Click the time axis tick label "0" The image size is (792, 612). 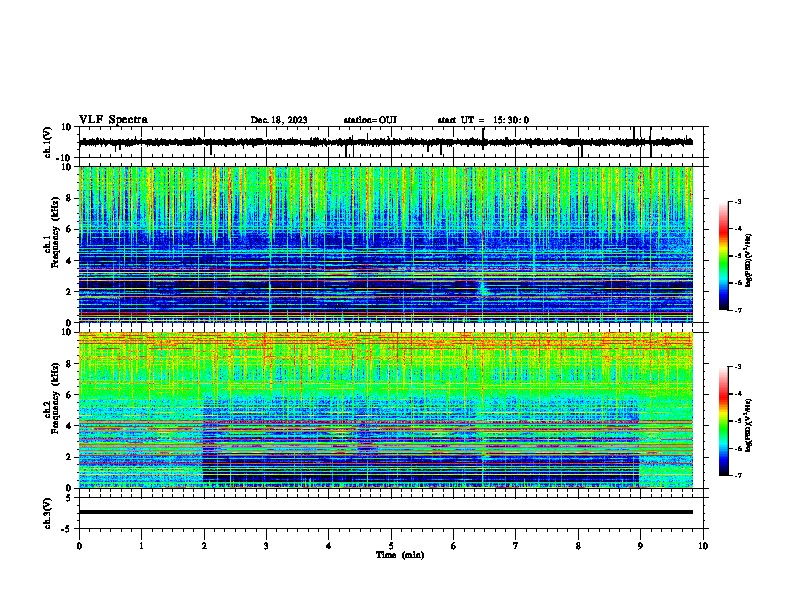pyautogui.click(x=79, y=546)
